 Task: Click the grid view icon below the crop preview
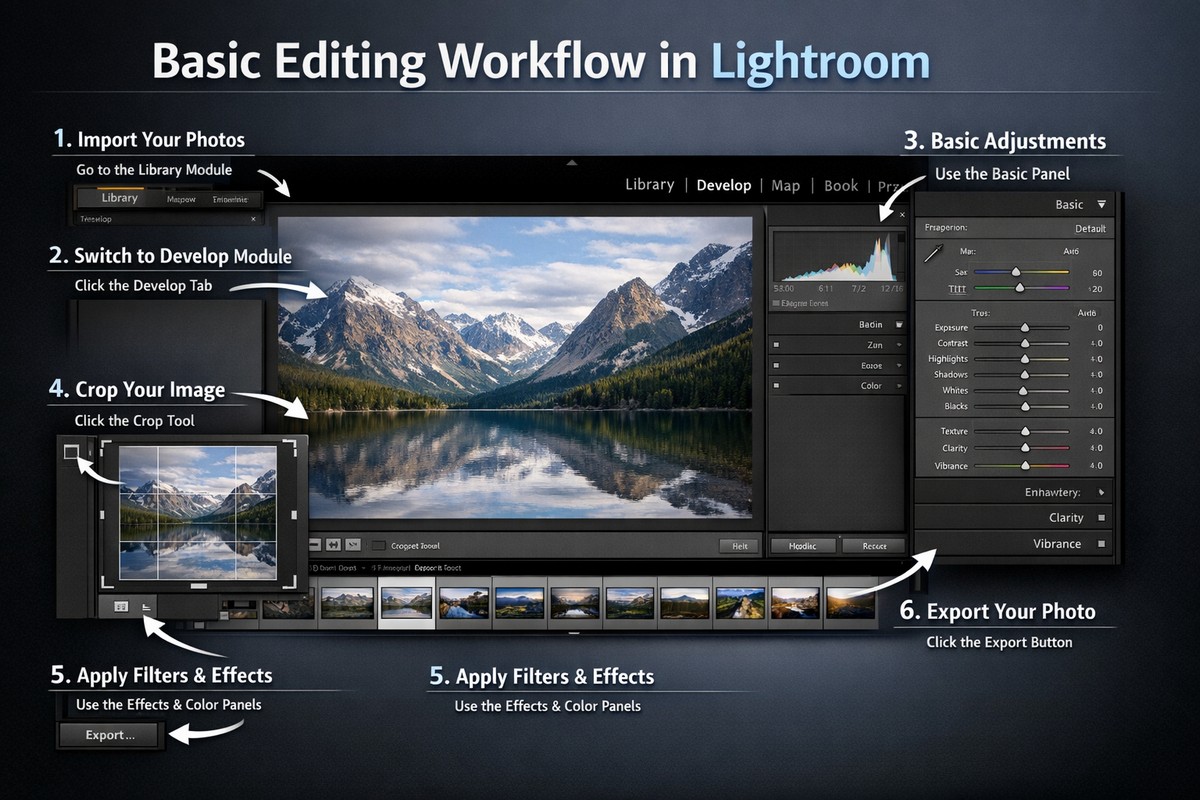tap(121, 605)
